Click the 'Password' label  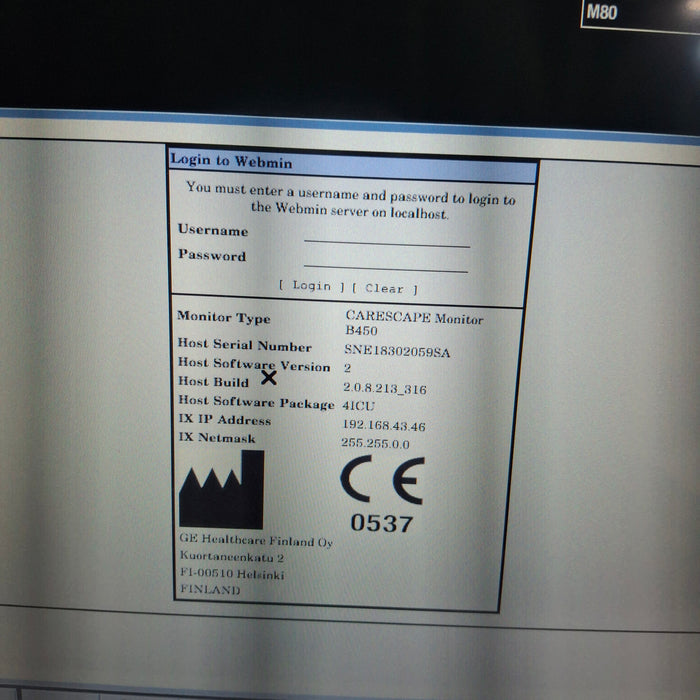pos(212,254)
